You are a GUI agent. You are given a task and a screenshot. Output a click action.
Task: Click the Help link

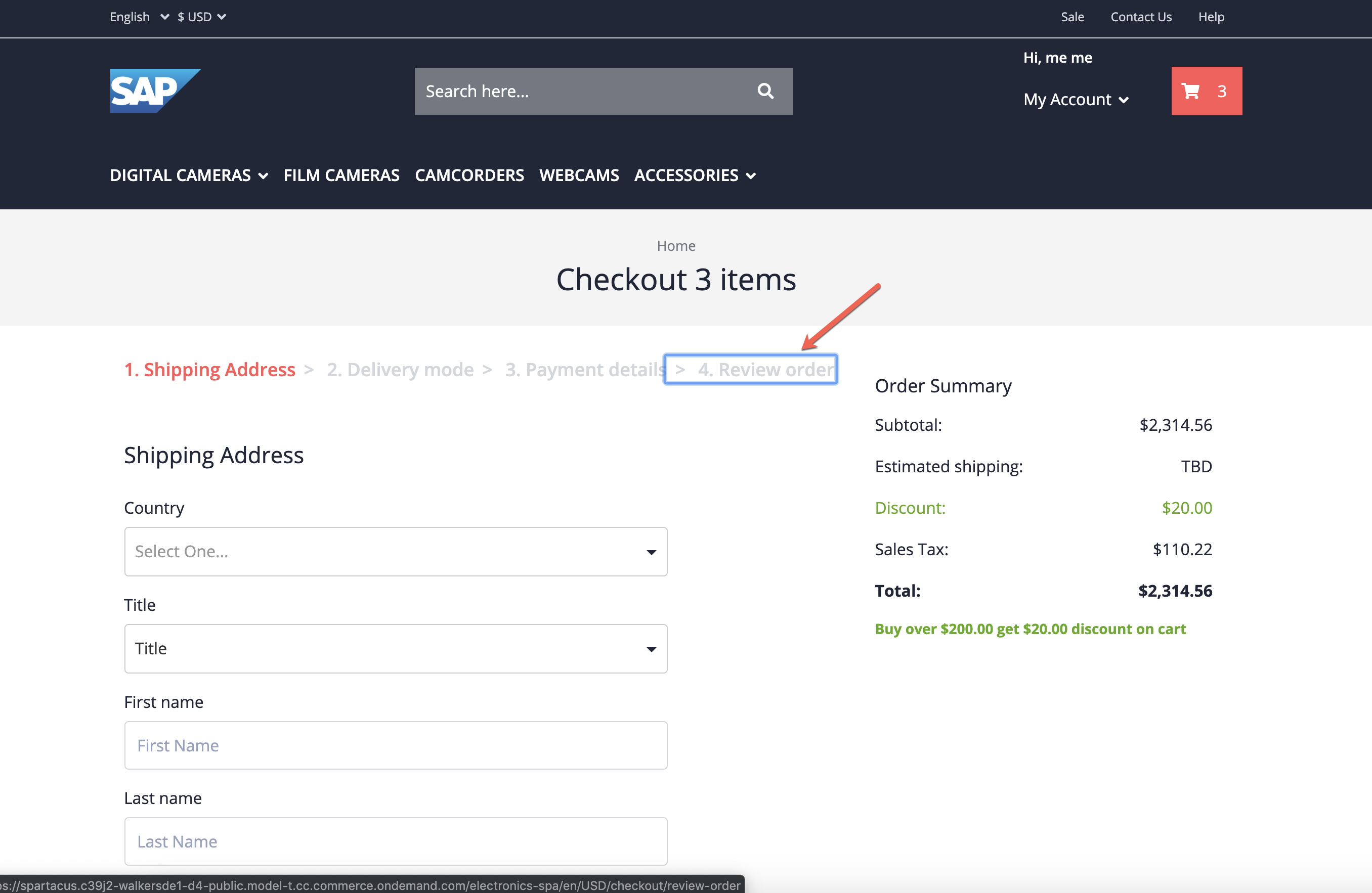tap(1211, 17)
